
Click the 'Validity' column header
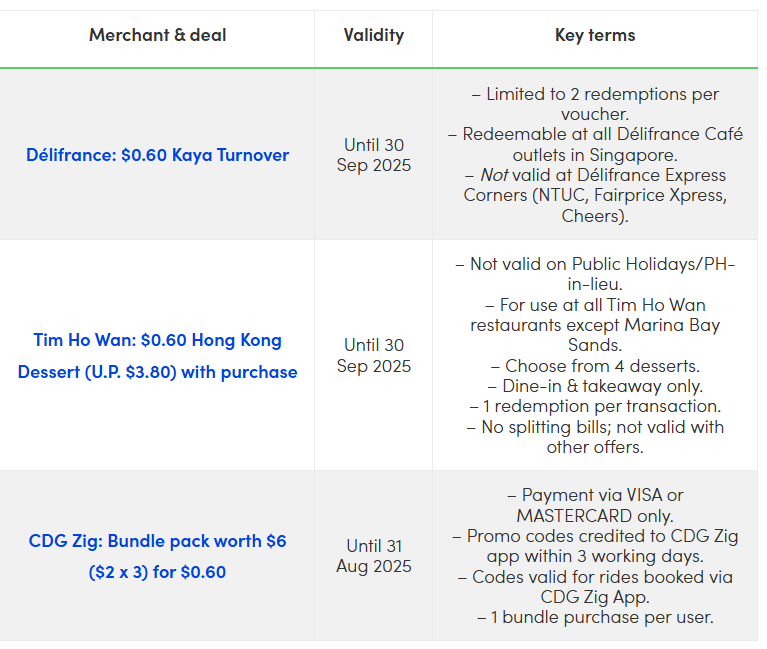[x=373, y=35]
